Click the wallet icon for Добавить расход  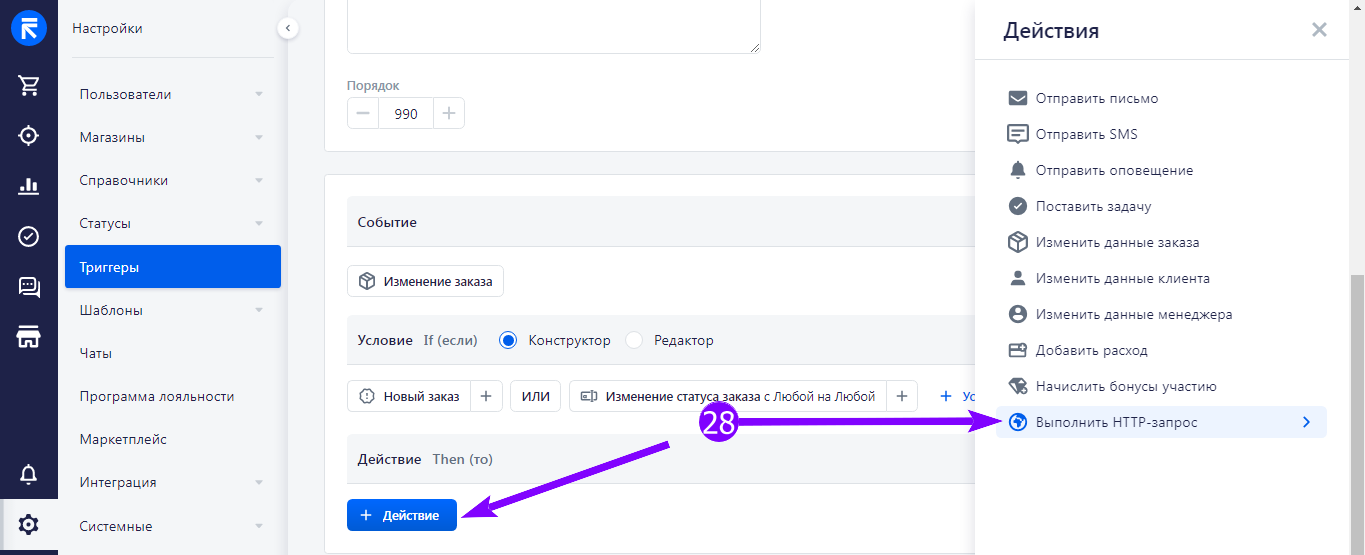coord(1018,350)
